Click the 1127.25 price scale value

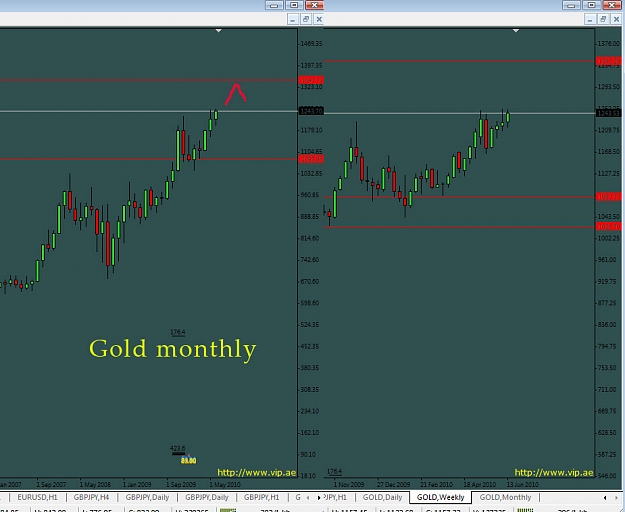(609, 173)
